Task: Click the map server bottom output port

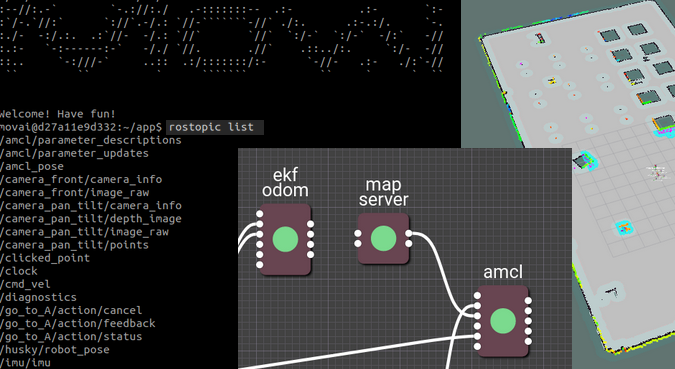Action: click(x=409, y=244)
